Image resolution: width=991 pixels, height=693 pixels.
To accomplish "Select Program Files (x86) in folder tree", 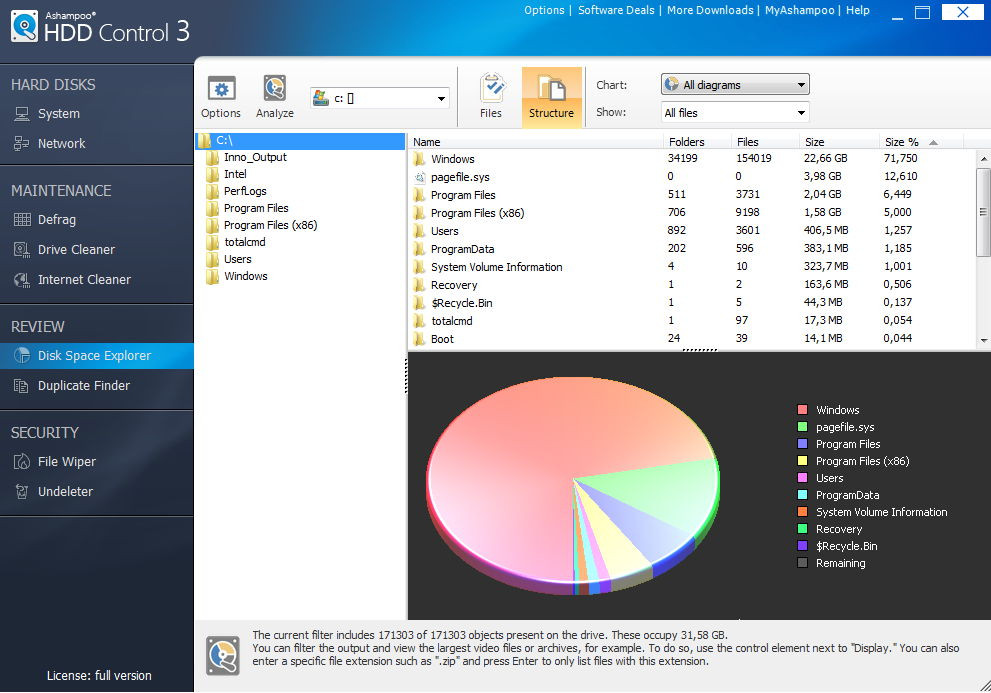I will tap(270, 226).
